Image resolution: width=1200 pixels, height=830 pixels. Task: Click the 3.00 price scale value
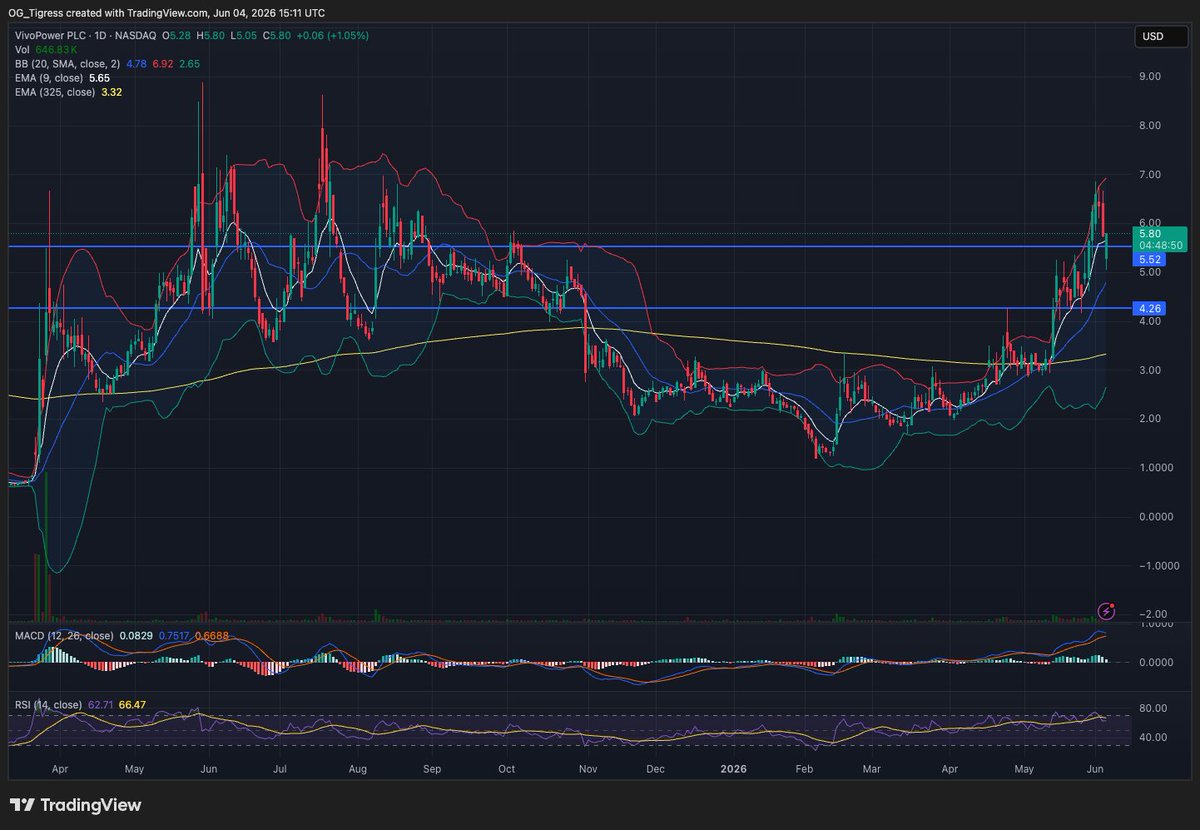1149,370
